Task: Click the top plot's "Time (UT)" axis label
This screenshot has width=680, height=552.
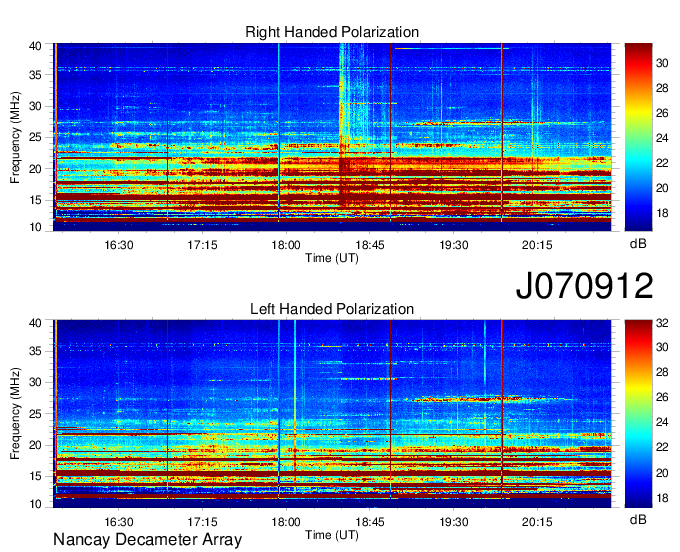Action: click(x=332, y=258)
